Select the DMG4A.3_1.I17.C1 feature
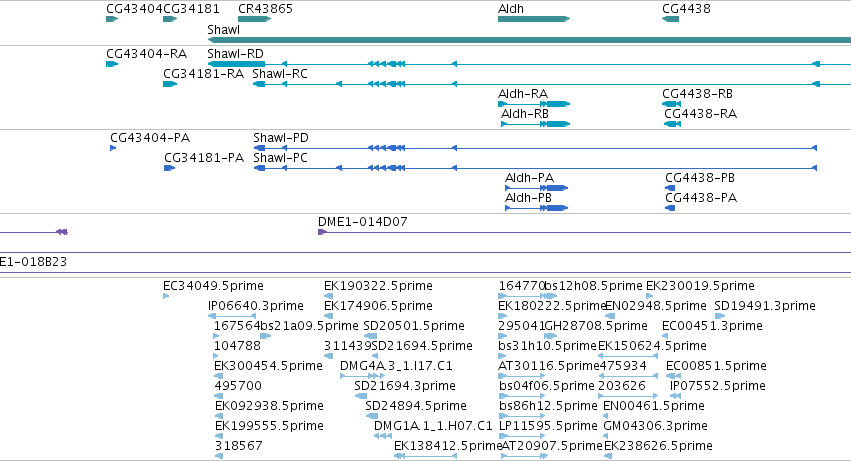 point(363,376)
